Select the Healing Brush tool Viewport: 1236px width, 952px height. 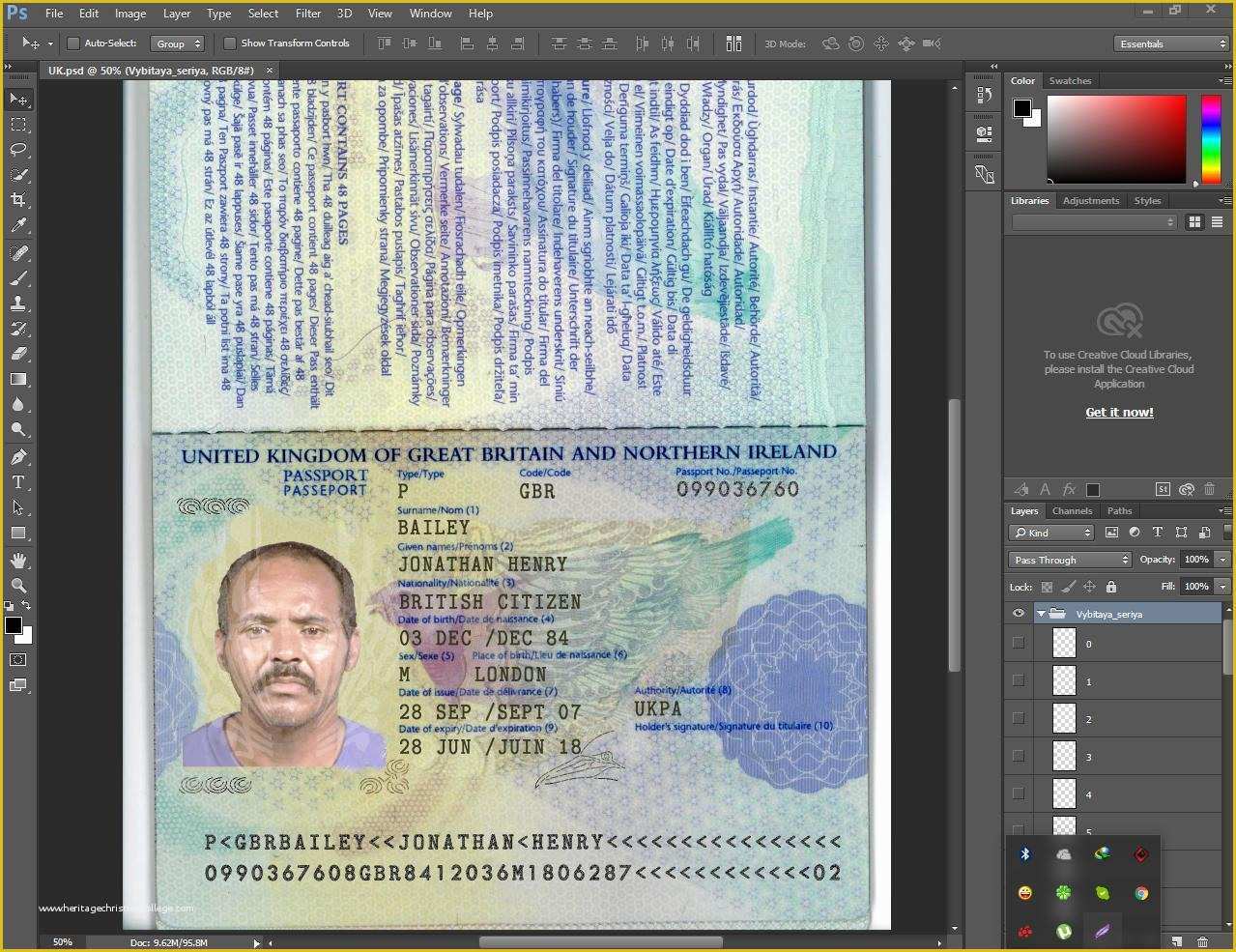[x=18, y=253]
